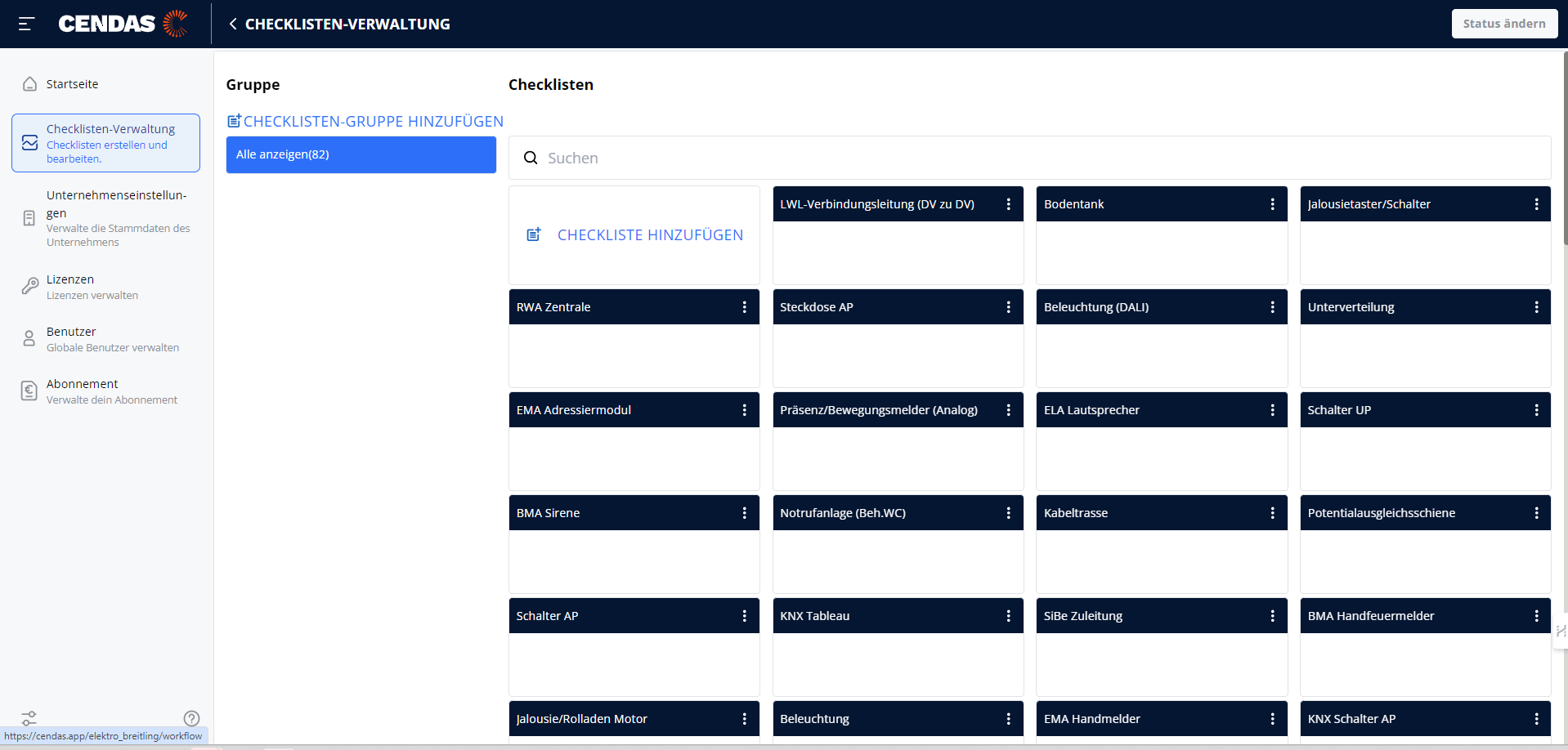
Task: Open options menu for BMA Handfeuermelder
Action: point(1537,616)
